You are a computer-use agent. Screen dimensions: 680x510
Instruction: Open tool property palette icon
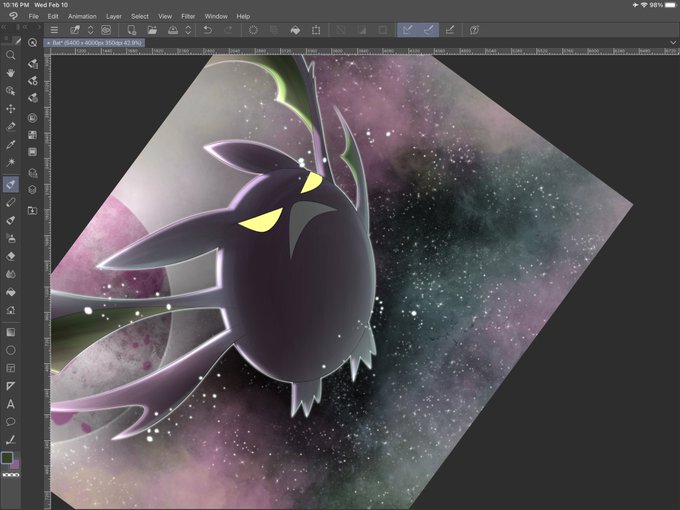[33, 81]
